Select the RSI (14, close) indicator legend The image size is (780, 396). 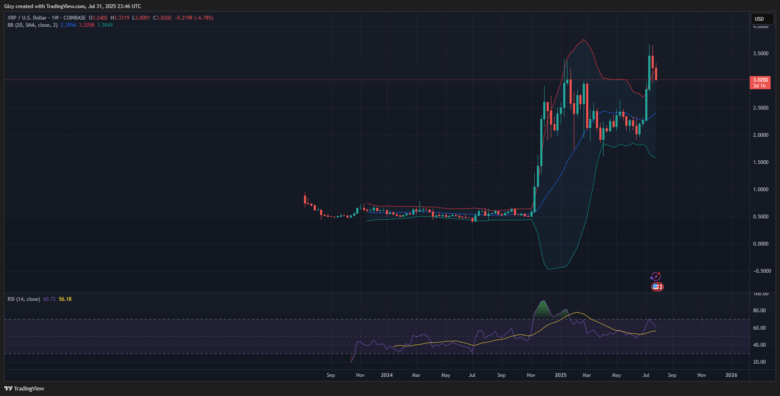pyautogui.click(x=24, y=299)
